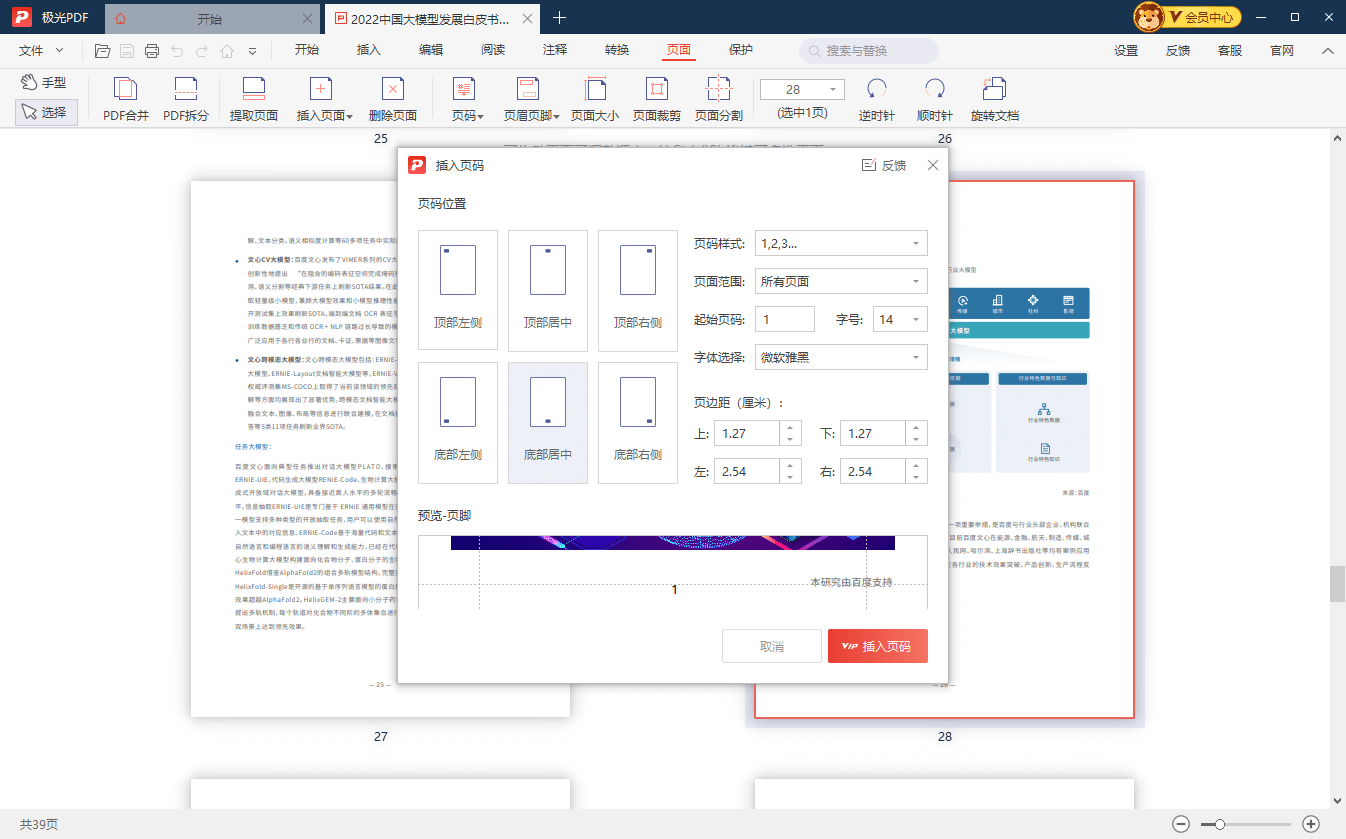Screen dimensions: 1346x839
Task: Click the user avatar icon in the title bar
Action: [x=1147, y=17]
